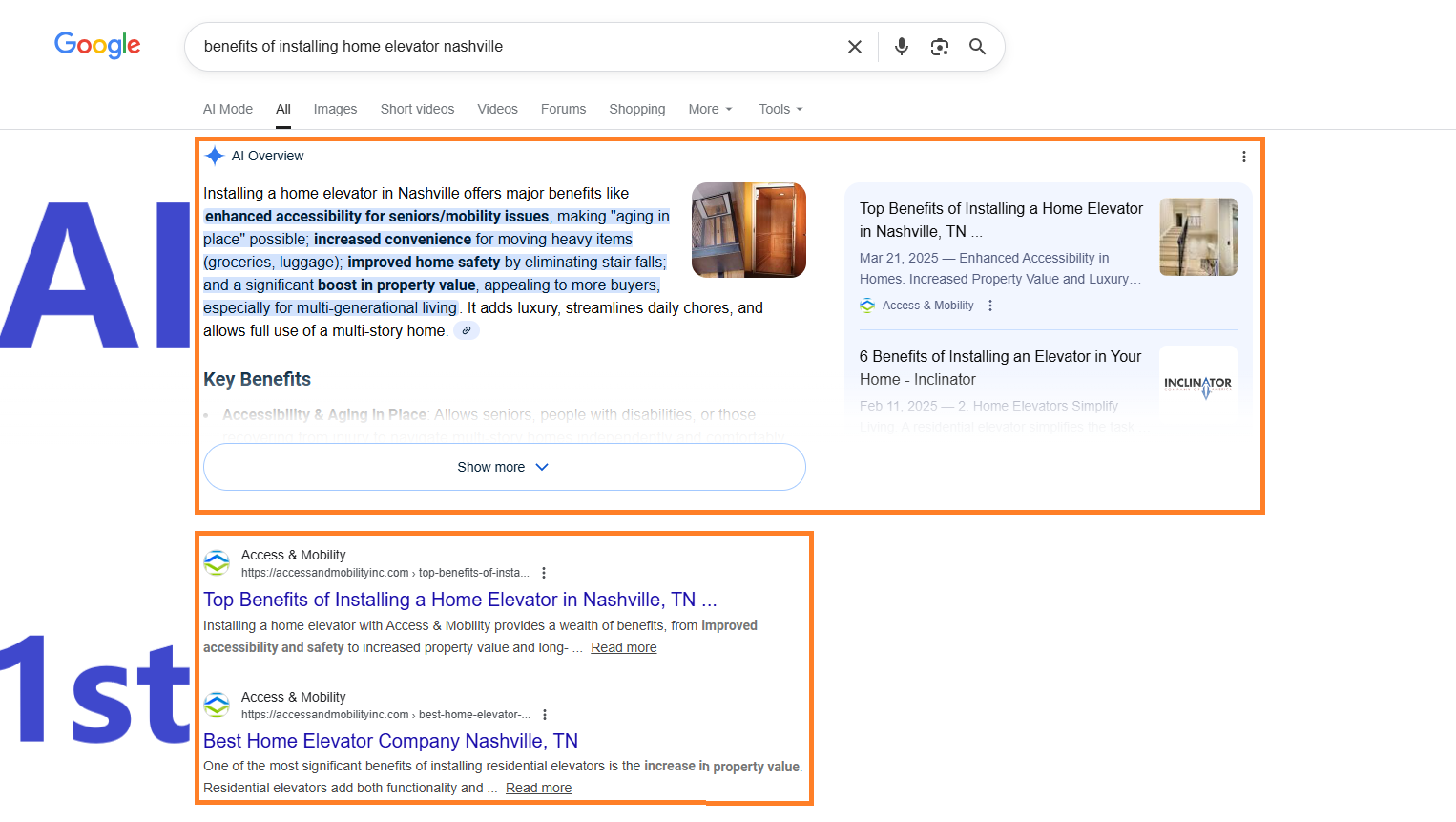The width and height of the screenshot is (1456, 822).
Task: Open result Top Benefits of Installing a Home Elevator
Action: (x=460, y=600)
